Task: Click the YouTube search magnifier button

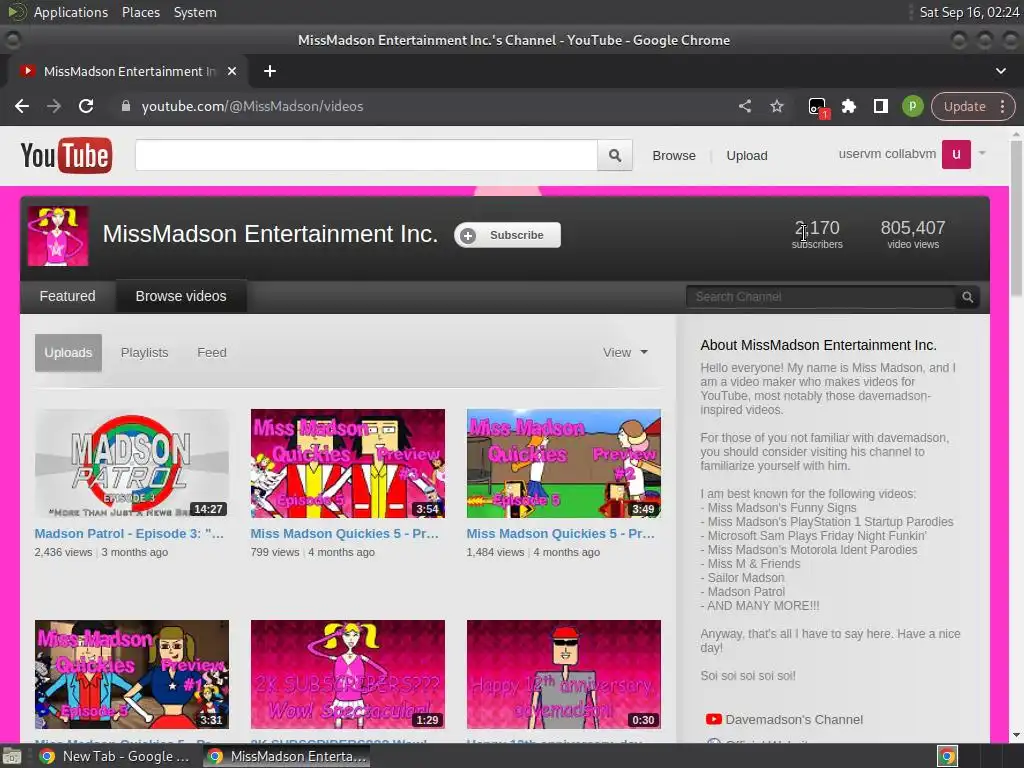Action: [615, 155]
